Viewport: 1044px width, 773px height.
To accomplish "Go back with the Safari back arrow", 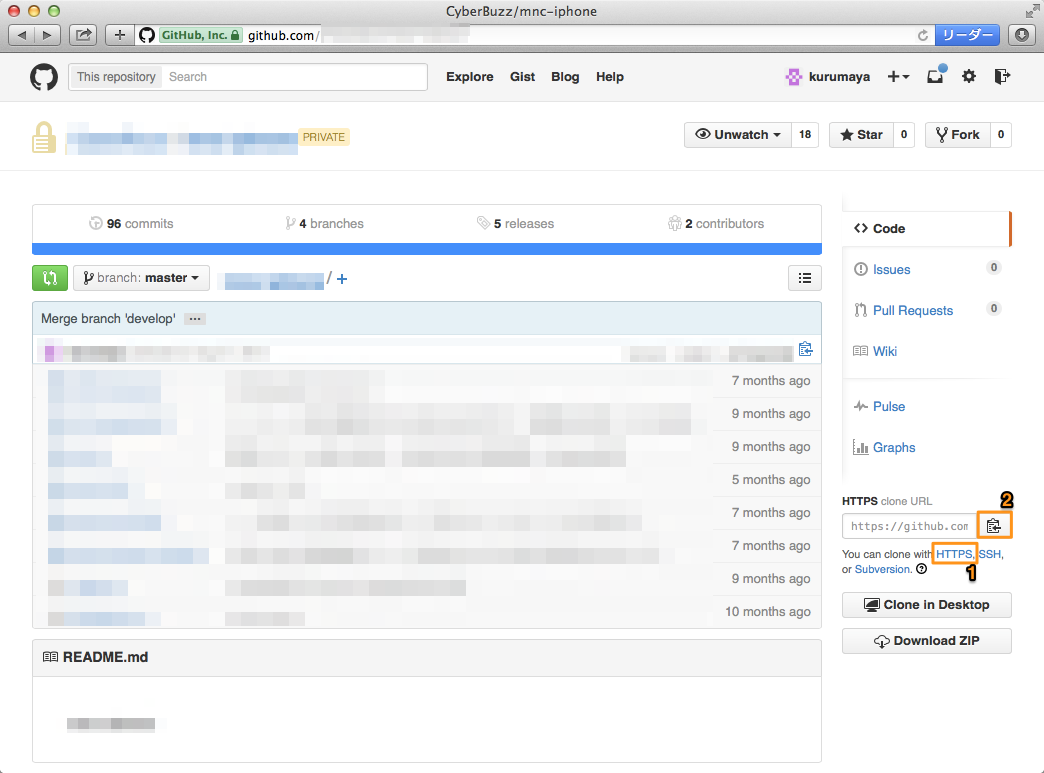I will pyautogui.click(x=22, y=35).
